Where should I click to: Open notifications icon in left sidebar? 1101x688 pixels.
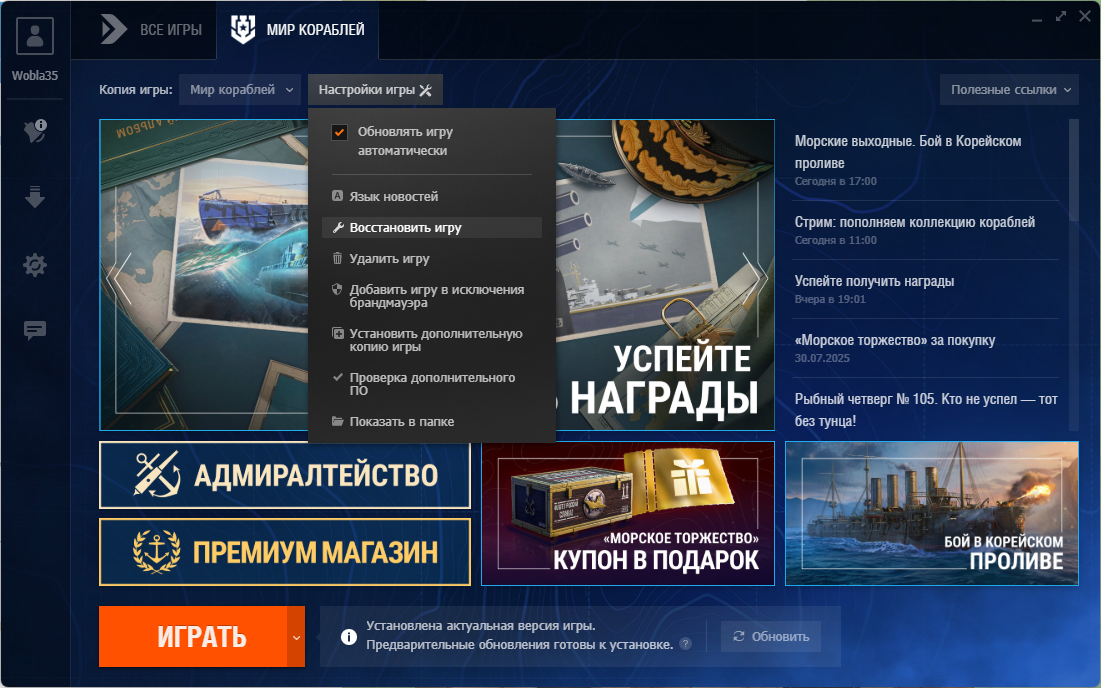(x=35, y=130)
